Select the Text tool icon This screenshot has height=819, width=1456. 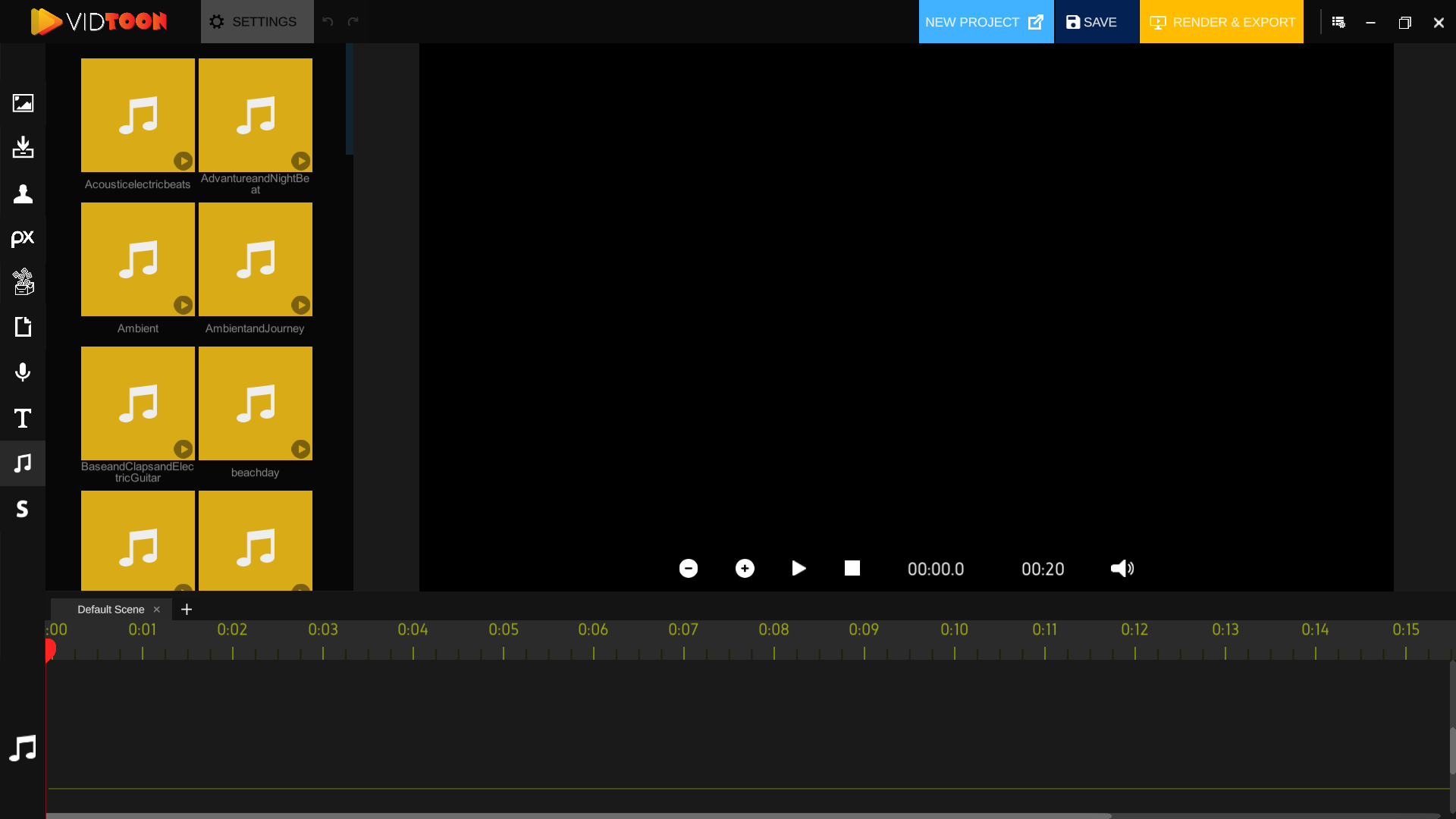pos(23,418)
